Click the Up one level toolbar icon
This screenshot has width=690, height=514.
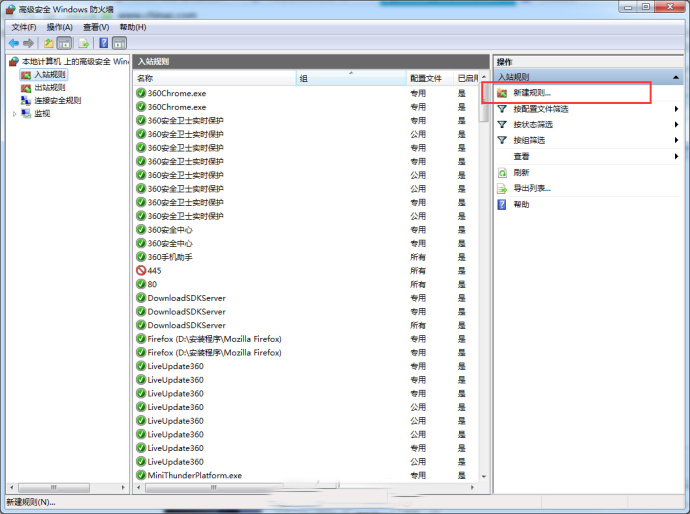tap(48, 43)
